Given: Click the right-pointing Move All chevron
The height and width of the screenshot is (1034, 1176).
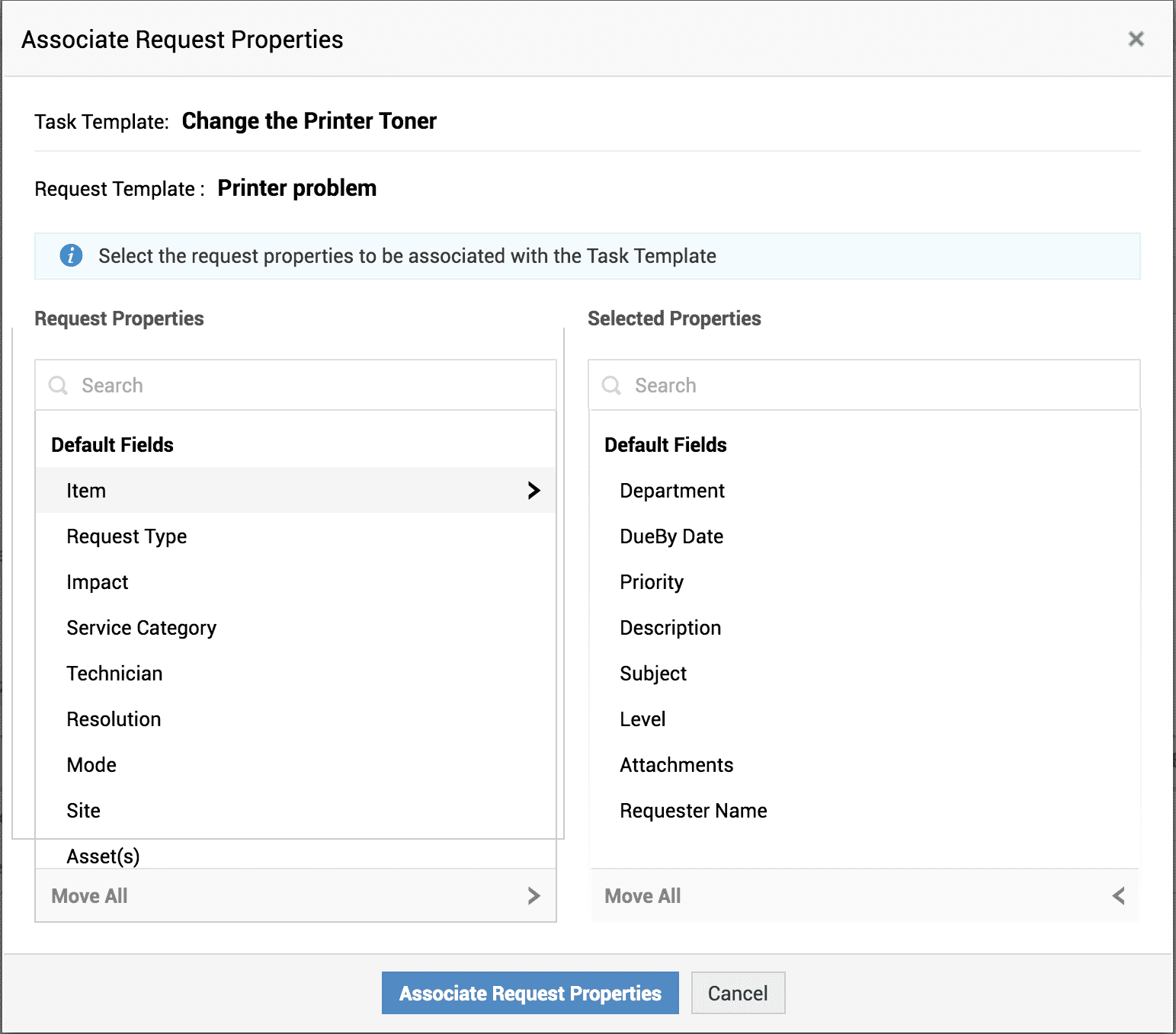Looking at the screenshot, I should [534, 896].
